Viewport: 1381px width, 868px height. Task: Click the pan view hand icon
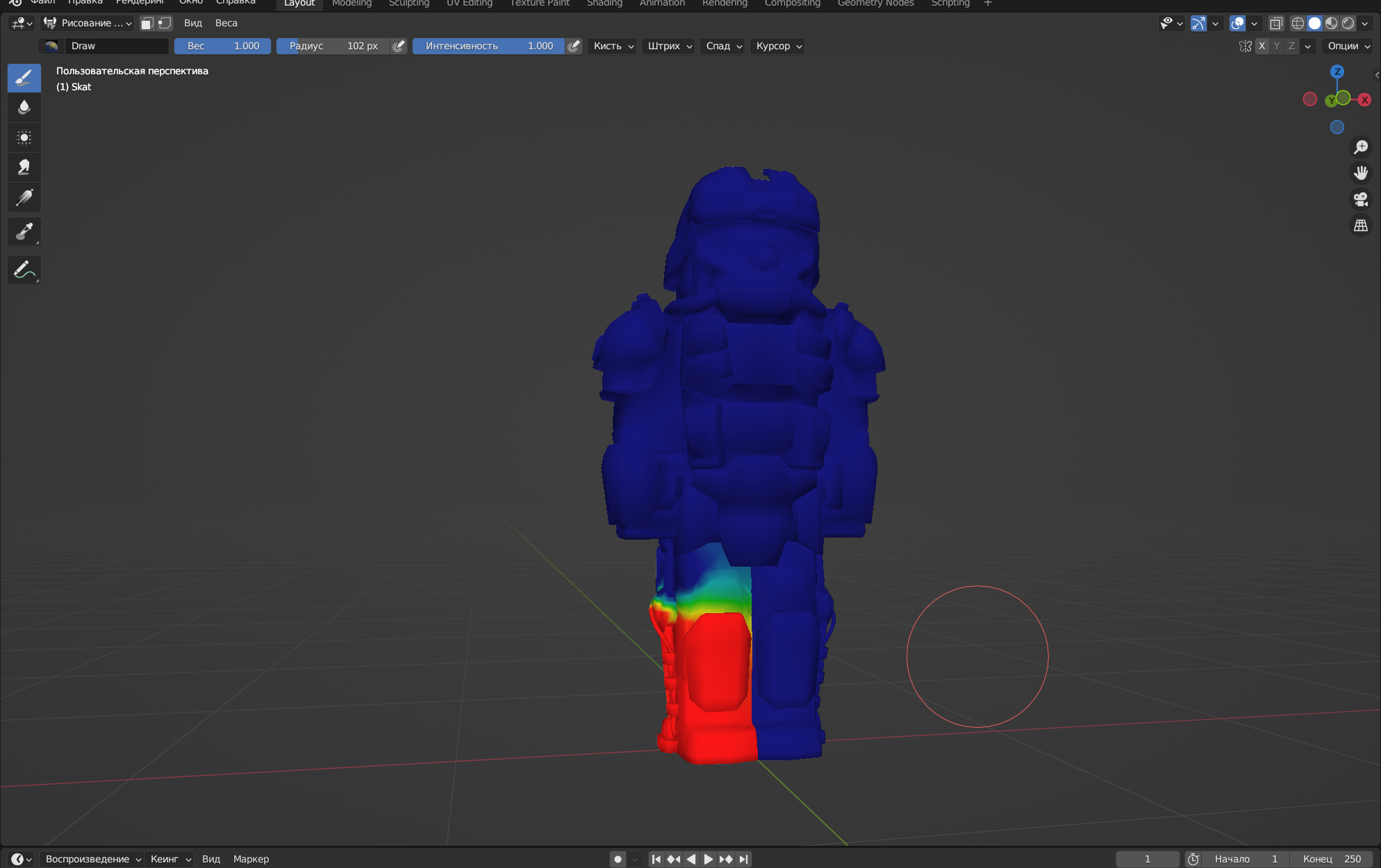point(1361,173)
